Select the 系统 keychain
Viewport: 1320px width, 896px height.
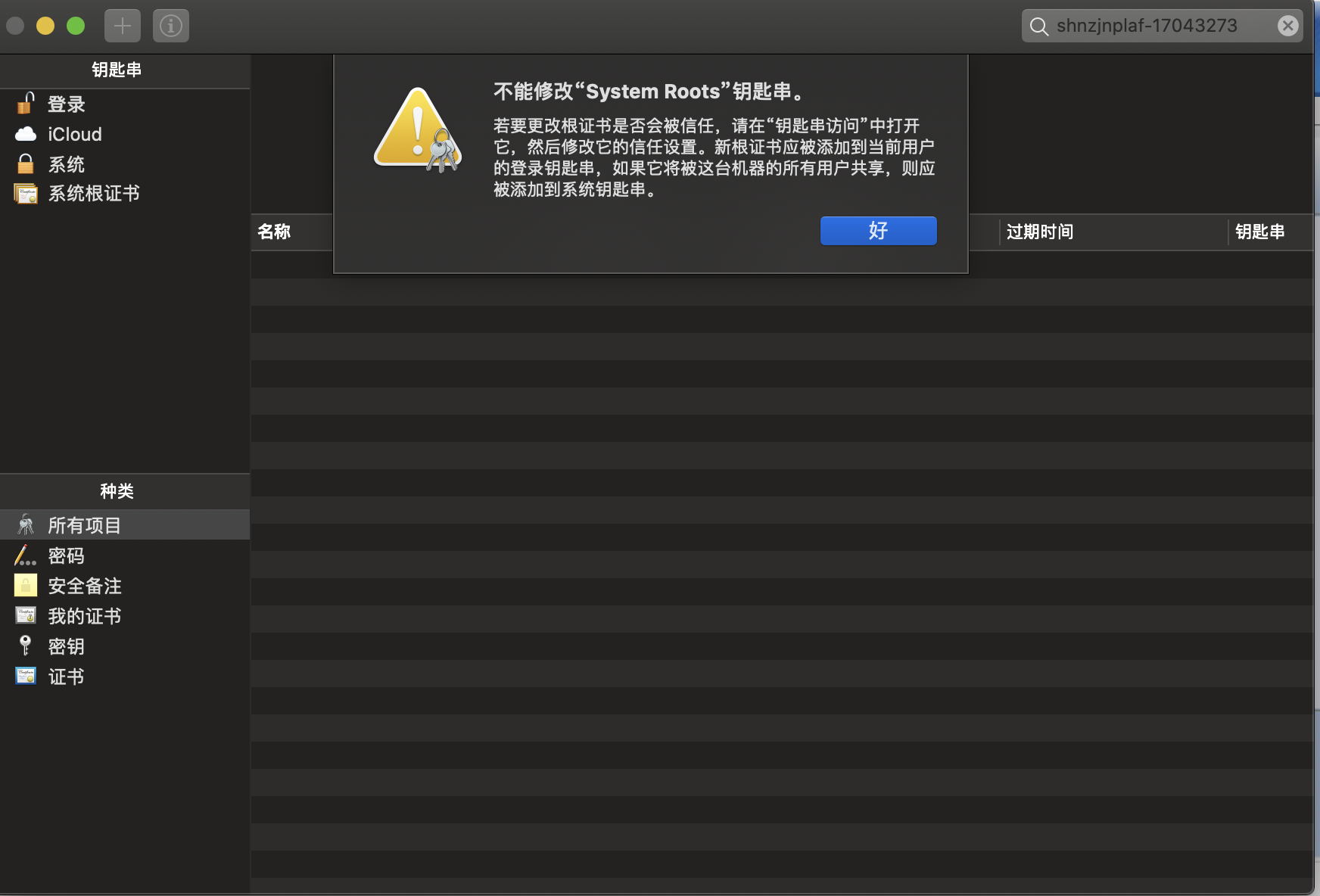pyautogui.click(x=66, y=164)
